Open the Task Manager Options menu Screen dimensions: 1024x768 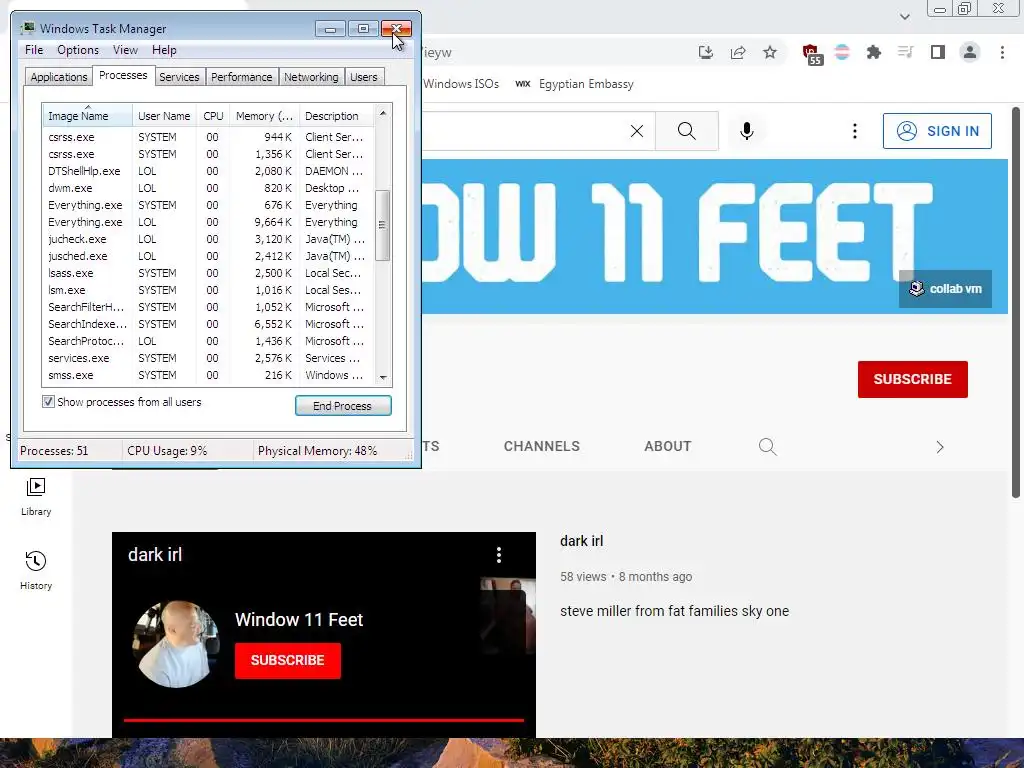(x=78, y=50)
